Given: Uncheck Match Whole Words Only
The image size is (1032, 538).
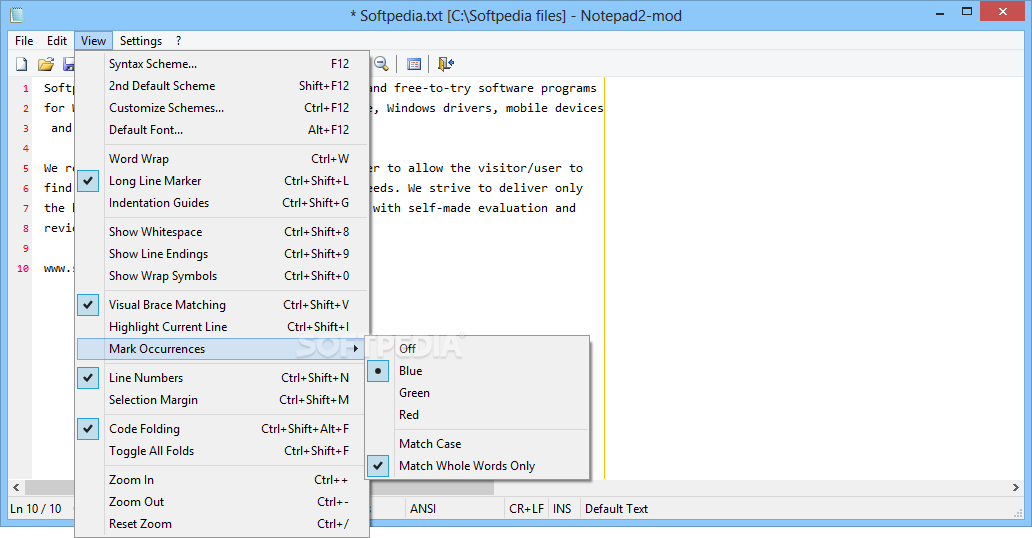Looking at the screenshot, I should [x=477, y=466].
